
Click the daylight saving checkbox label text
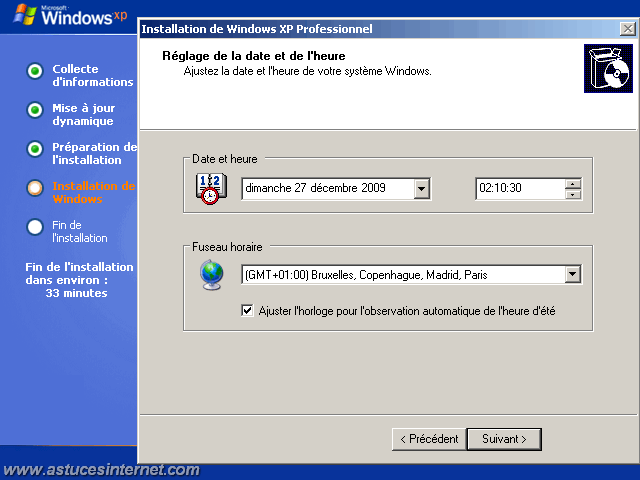407,311
